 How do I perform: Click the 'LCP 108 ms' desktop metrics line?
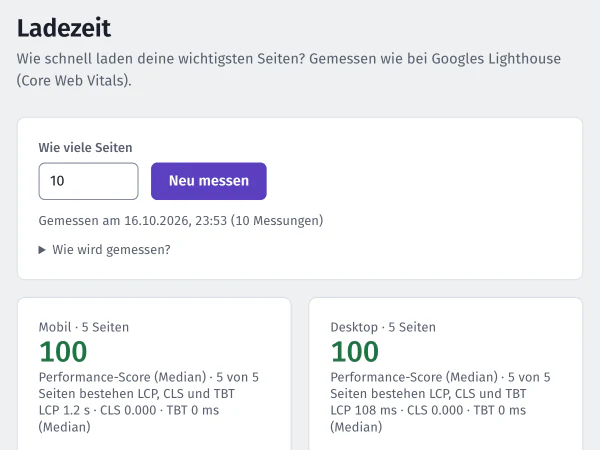[428, 418]
